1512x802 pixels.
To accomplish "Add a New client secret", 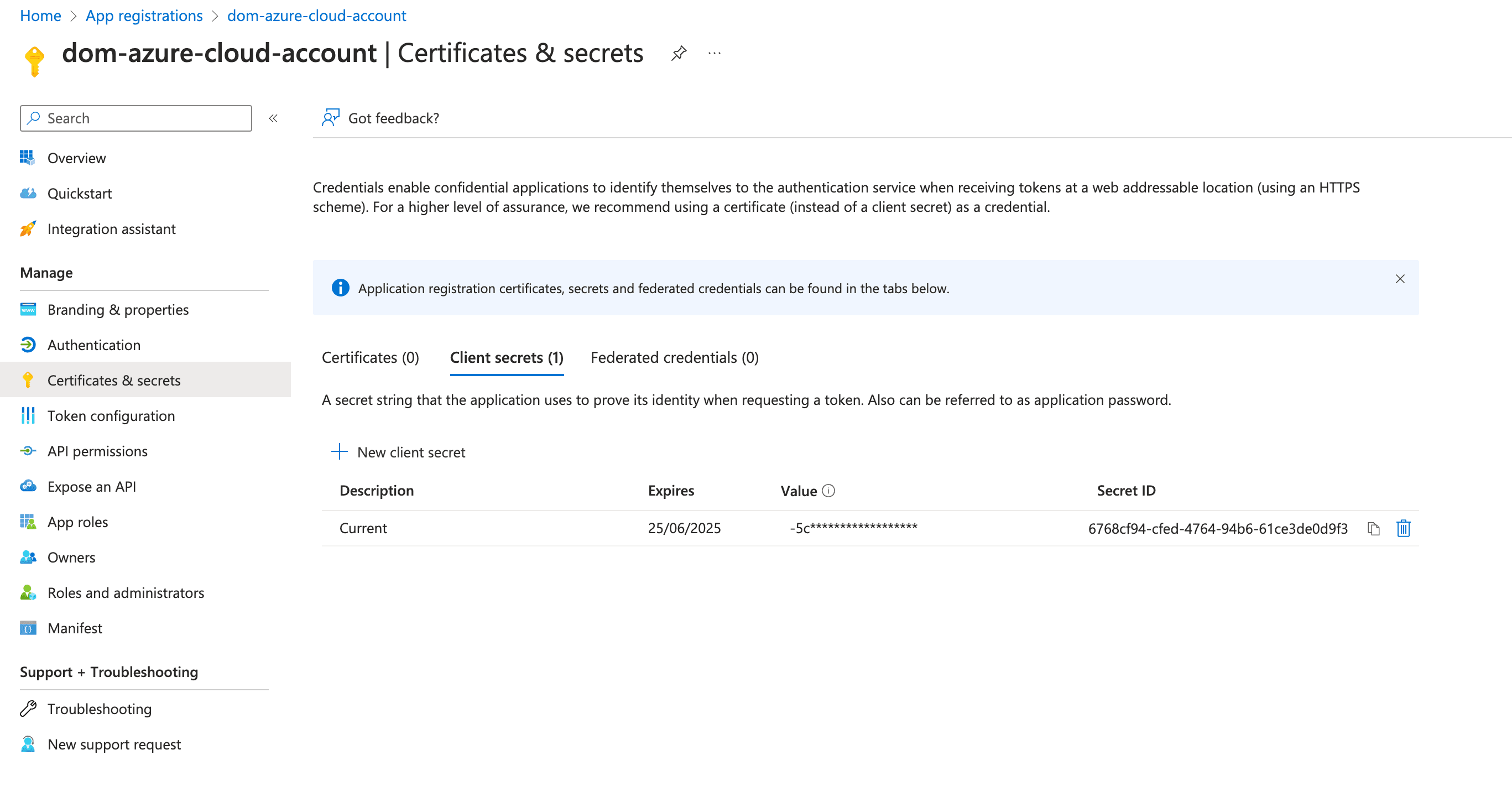I will (x=399, y=452).
